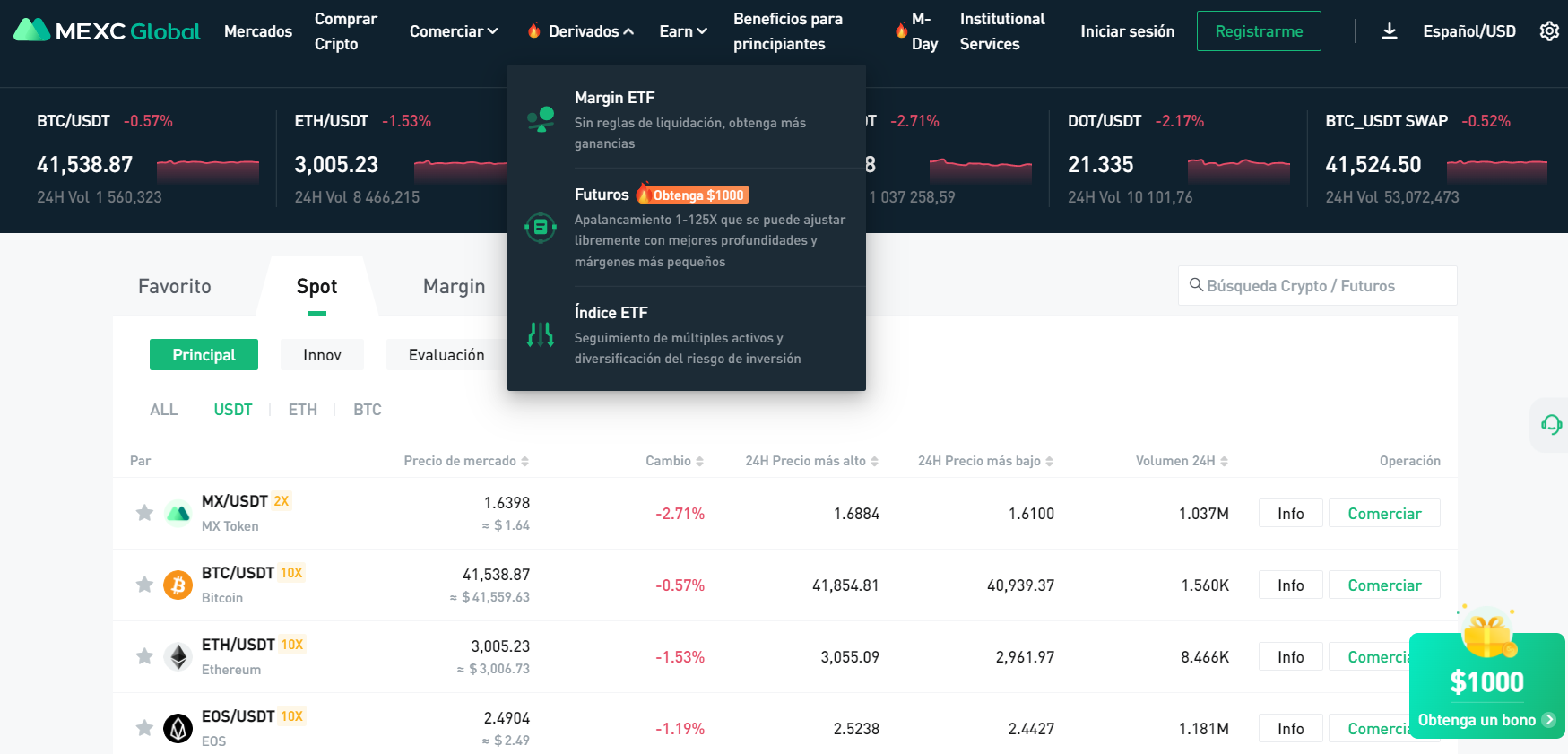Click Info button for ETH/USDT

(1291, 657)
